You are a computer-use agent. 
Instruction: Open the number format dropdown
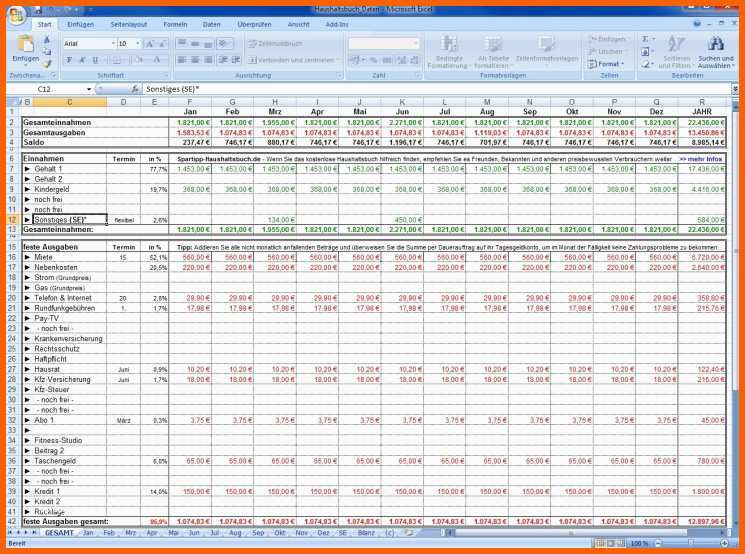(x=416, y=44)
